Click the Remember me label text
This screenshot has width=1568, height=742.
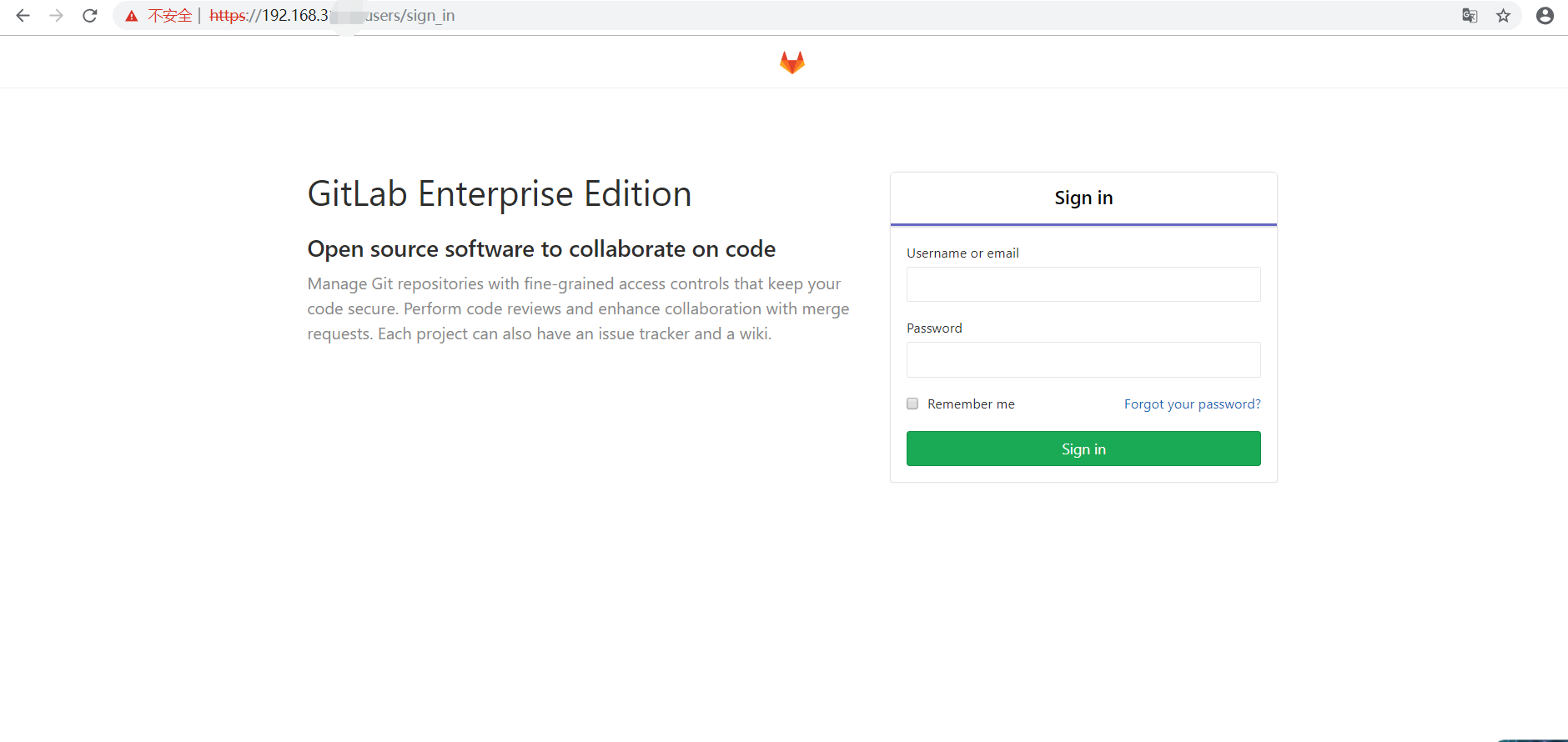[x=971, y=404]
